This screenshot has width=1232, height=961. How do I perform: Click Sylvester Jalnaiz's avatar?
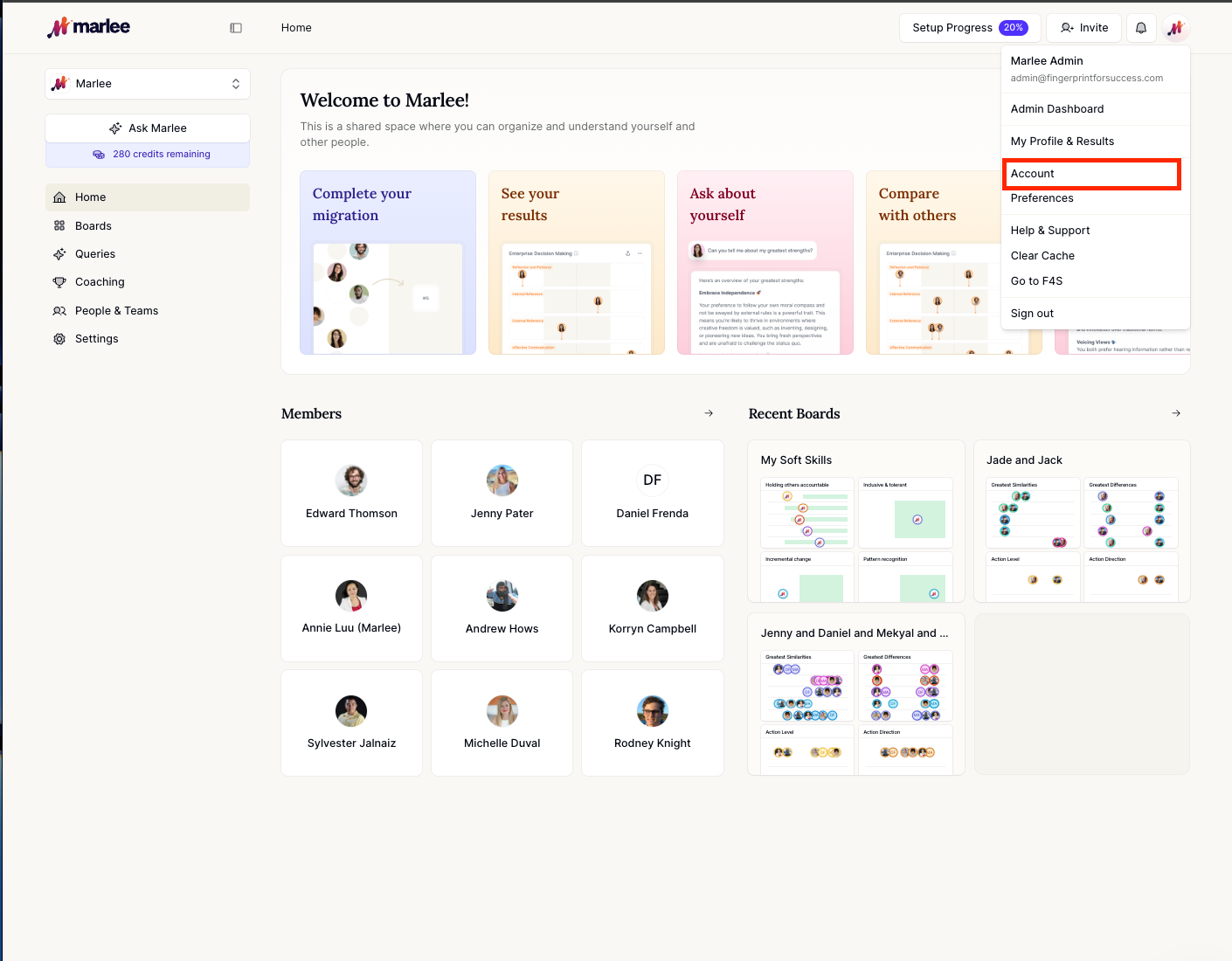[x=351, y=711]
